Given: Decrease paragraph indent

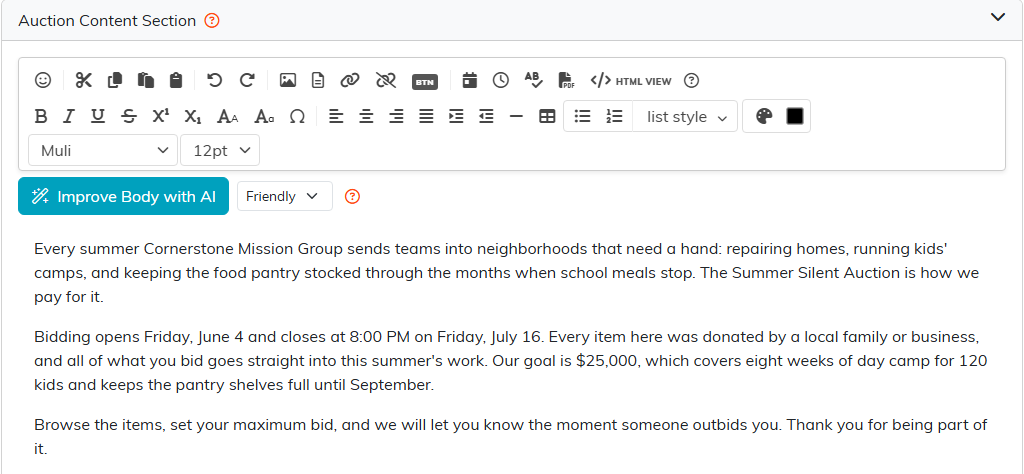Looking at the screenshot, I should 486,117.
